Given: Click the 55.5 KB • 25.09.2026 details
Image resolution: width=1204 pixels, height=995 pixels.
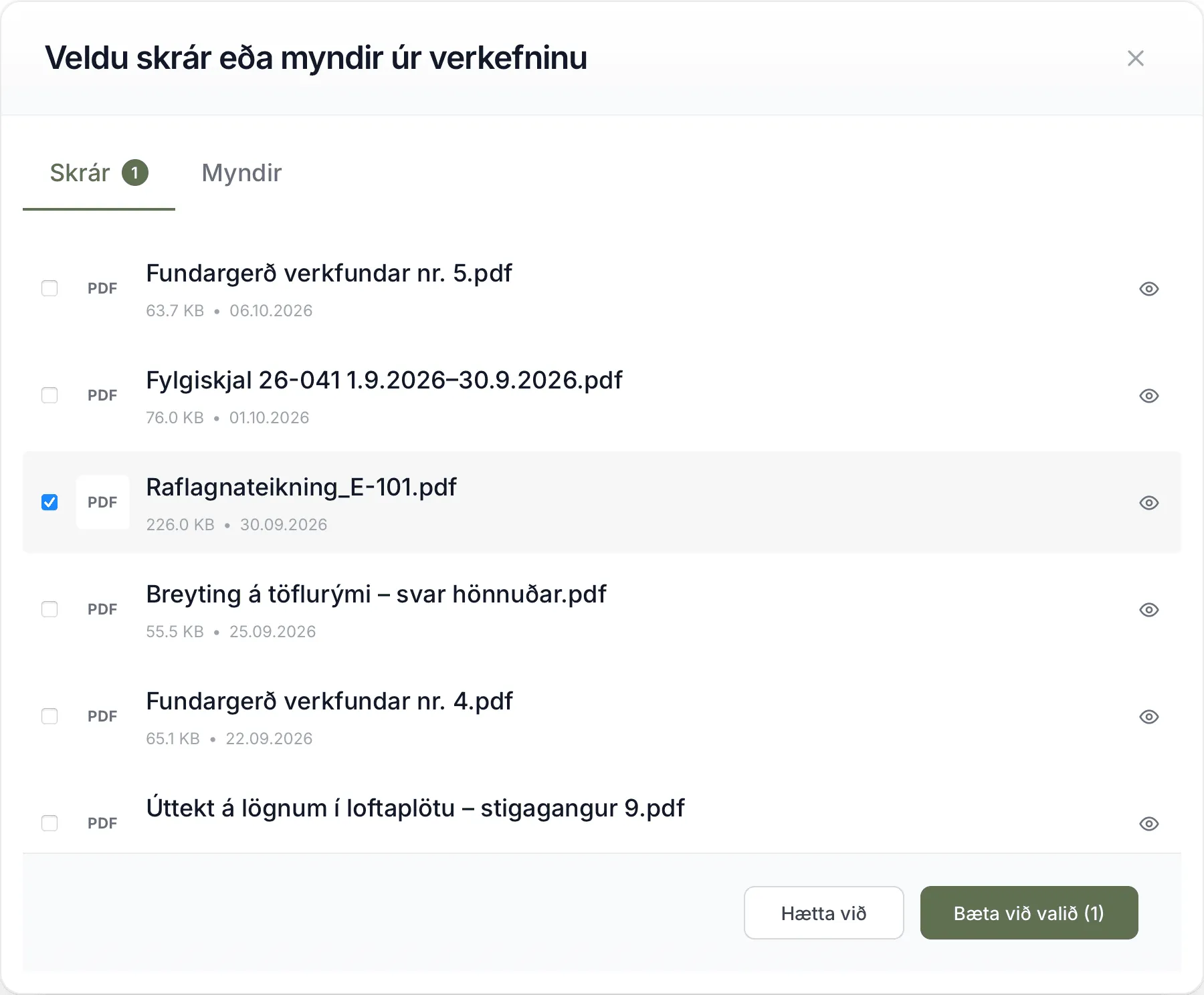Looking at the screenshot, I should (x=231, y=632).
